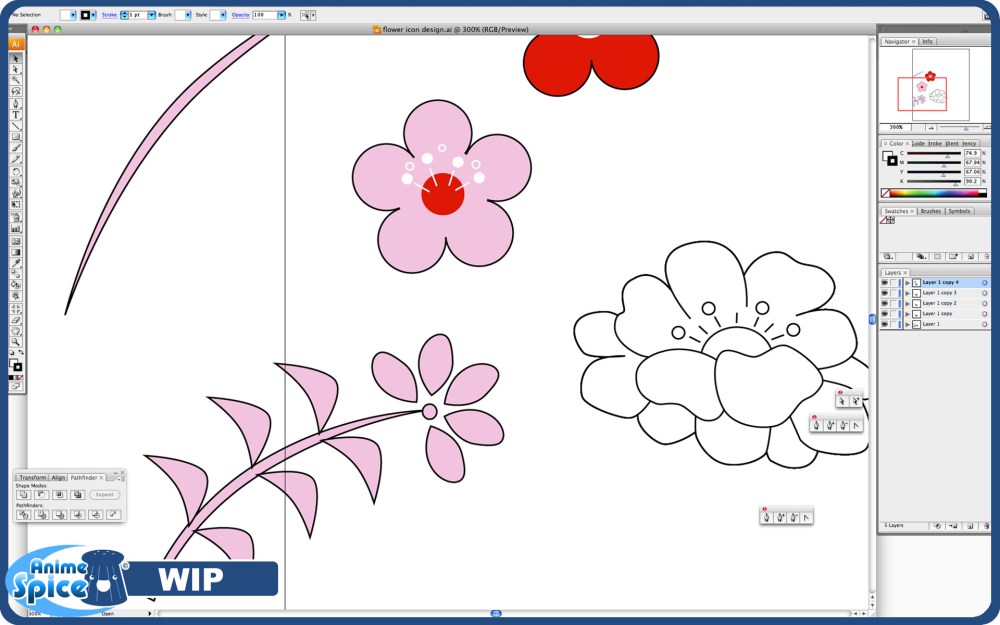This screenshot has height=625, width=1000.
Task: Click the Divide pathfinder icon
Action: [x=24, y=514]
